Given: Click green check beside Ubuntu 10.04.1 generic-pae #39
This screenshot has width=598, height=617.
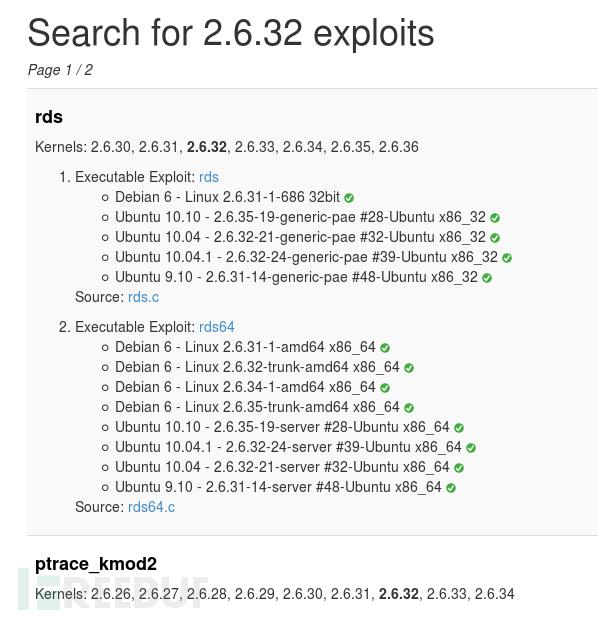Looking at the screenshot, I should 507,258.
